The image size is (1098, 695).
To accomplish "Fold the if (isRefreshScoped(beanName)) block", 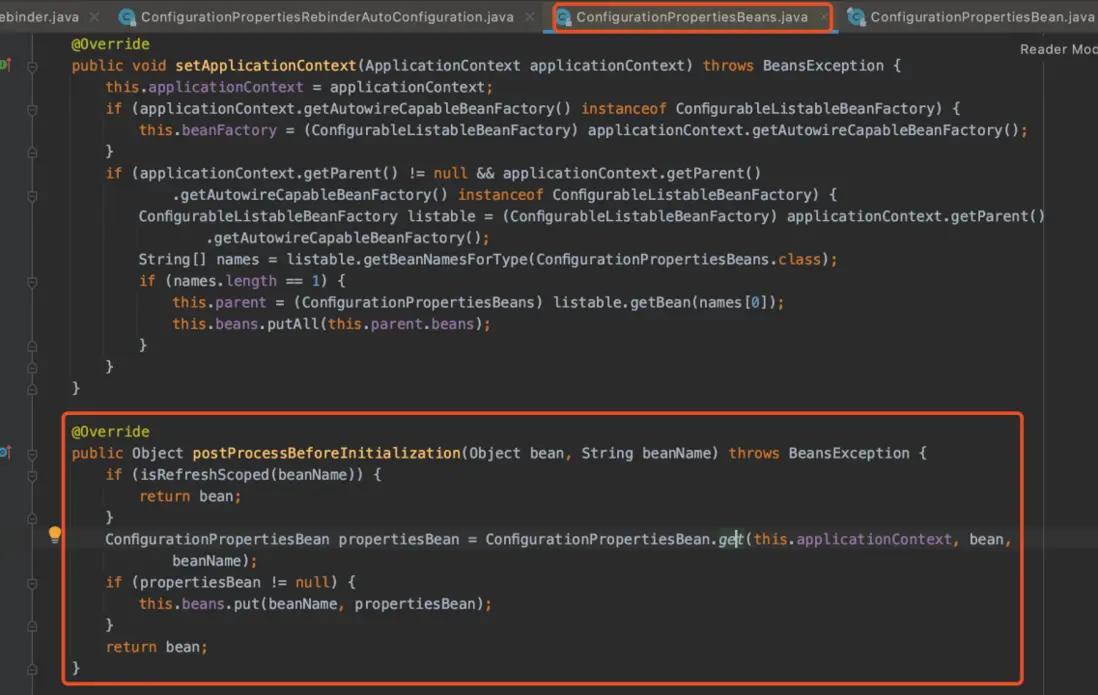I will click(32, 475).
